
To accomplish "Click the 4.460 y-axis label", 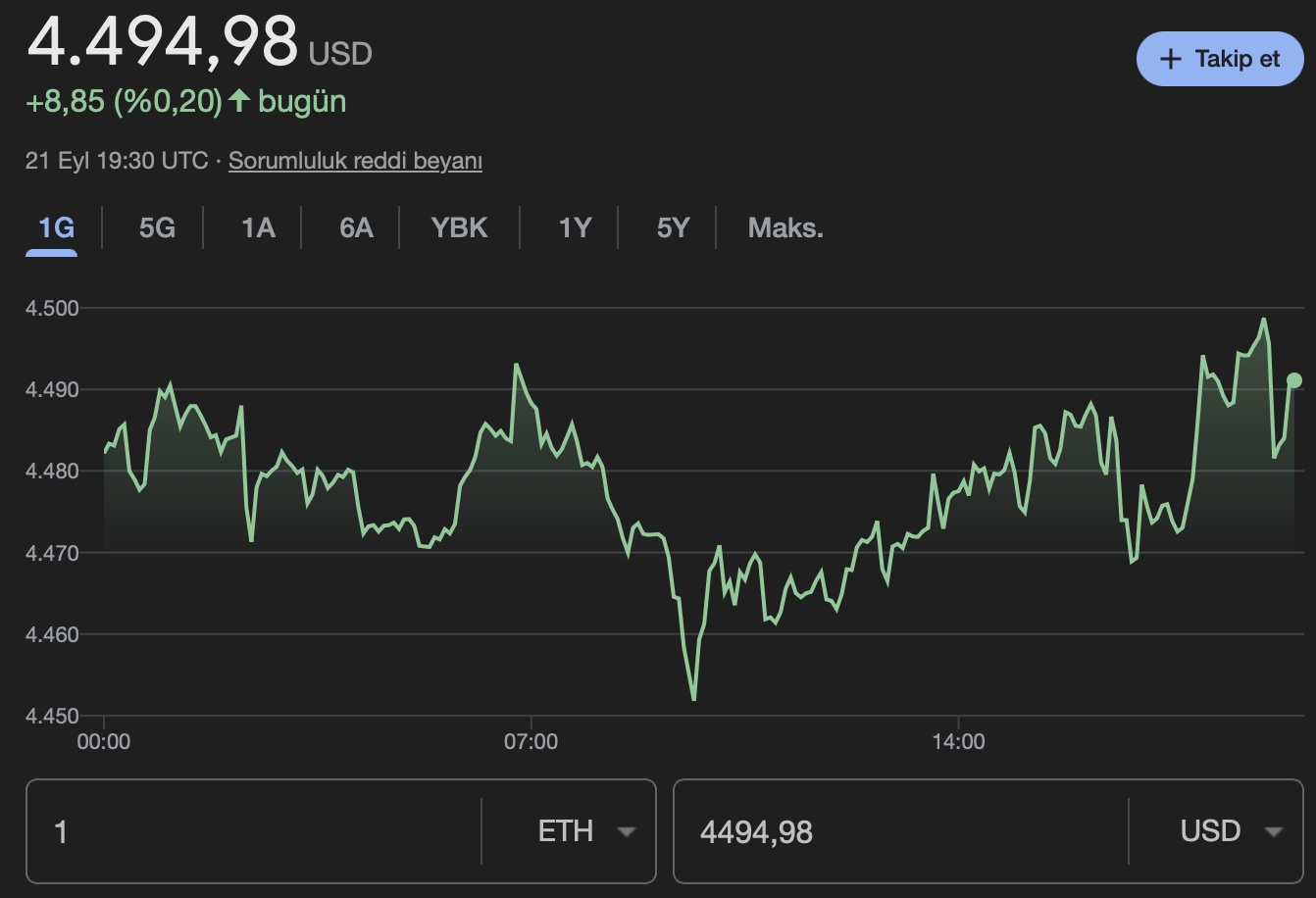I will click(x=52, y=634).
